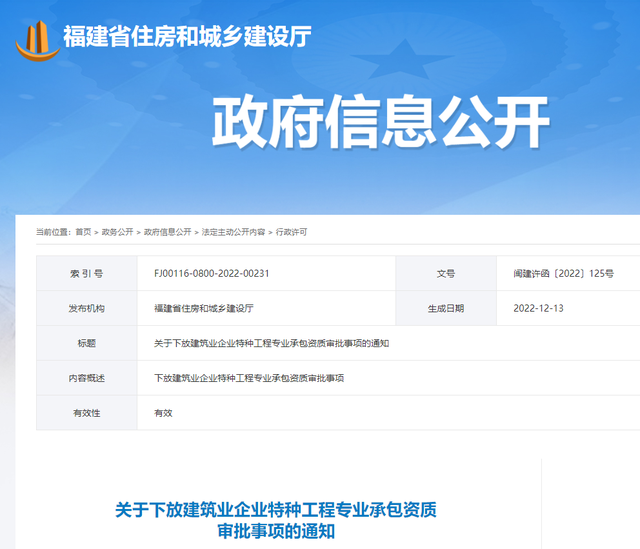Click the notice title text in the 标题 row
640x549 pixels.
(x=271, y=343)
